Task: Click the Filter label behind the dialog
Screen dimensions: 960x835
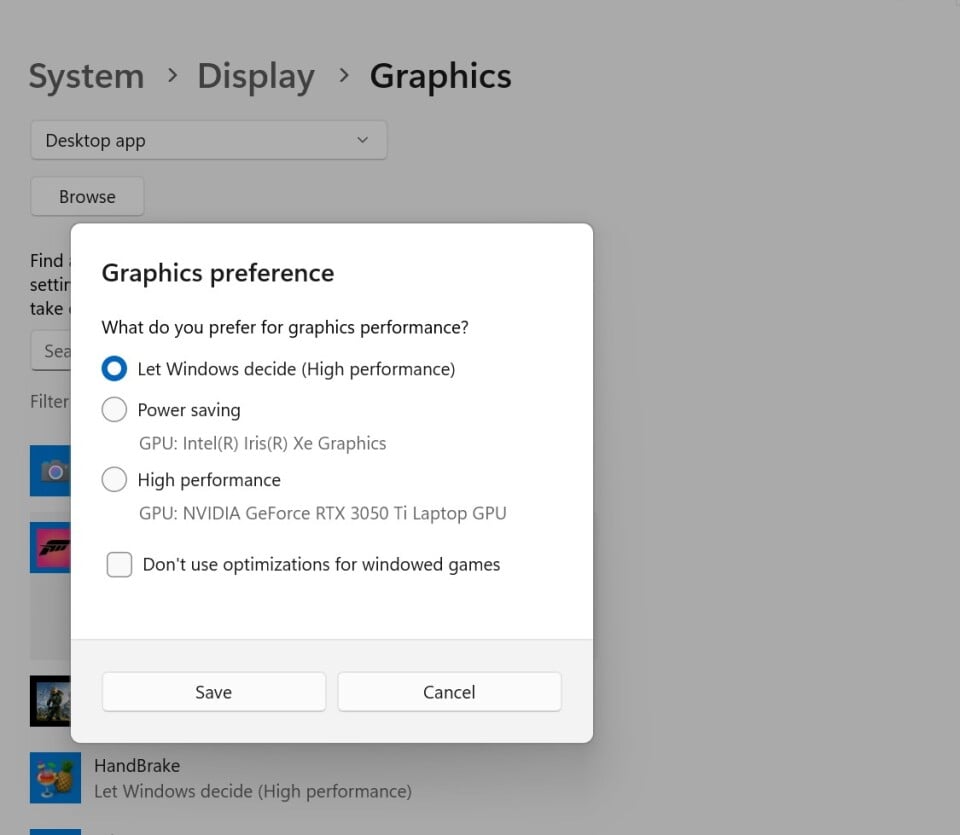Action: tap(50, 402)
